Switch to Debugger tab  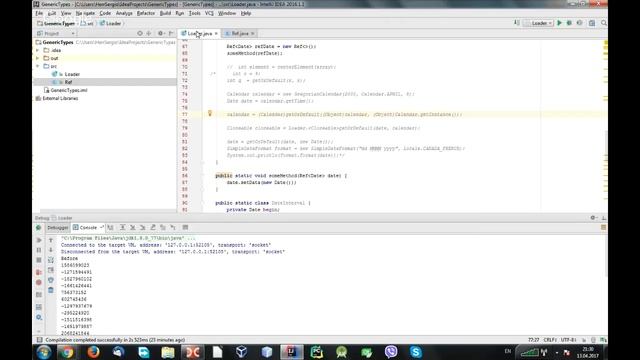[x=58, y=228]
